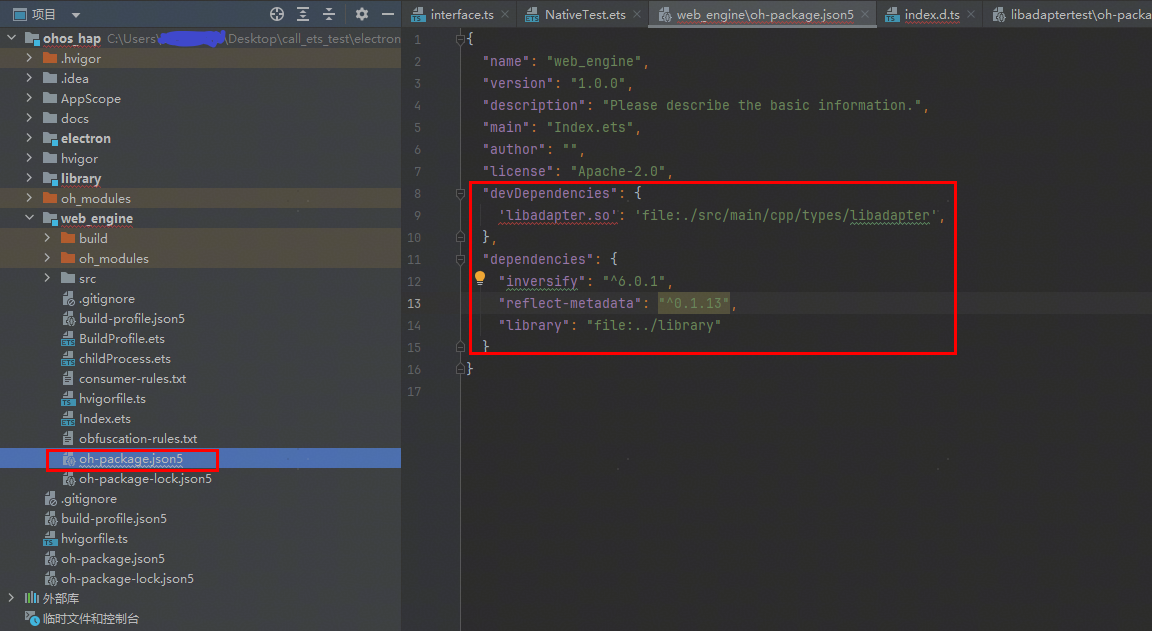Open obfuscation-rules.txt file
The width and height of the screenshot is (1152, 631).
click(x=138, y=439)
